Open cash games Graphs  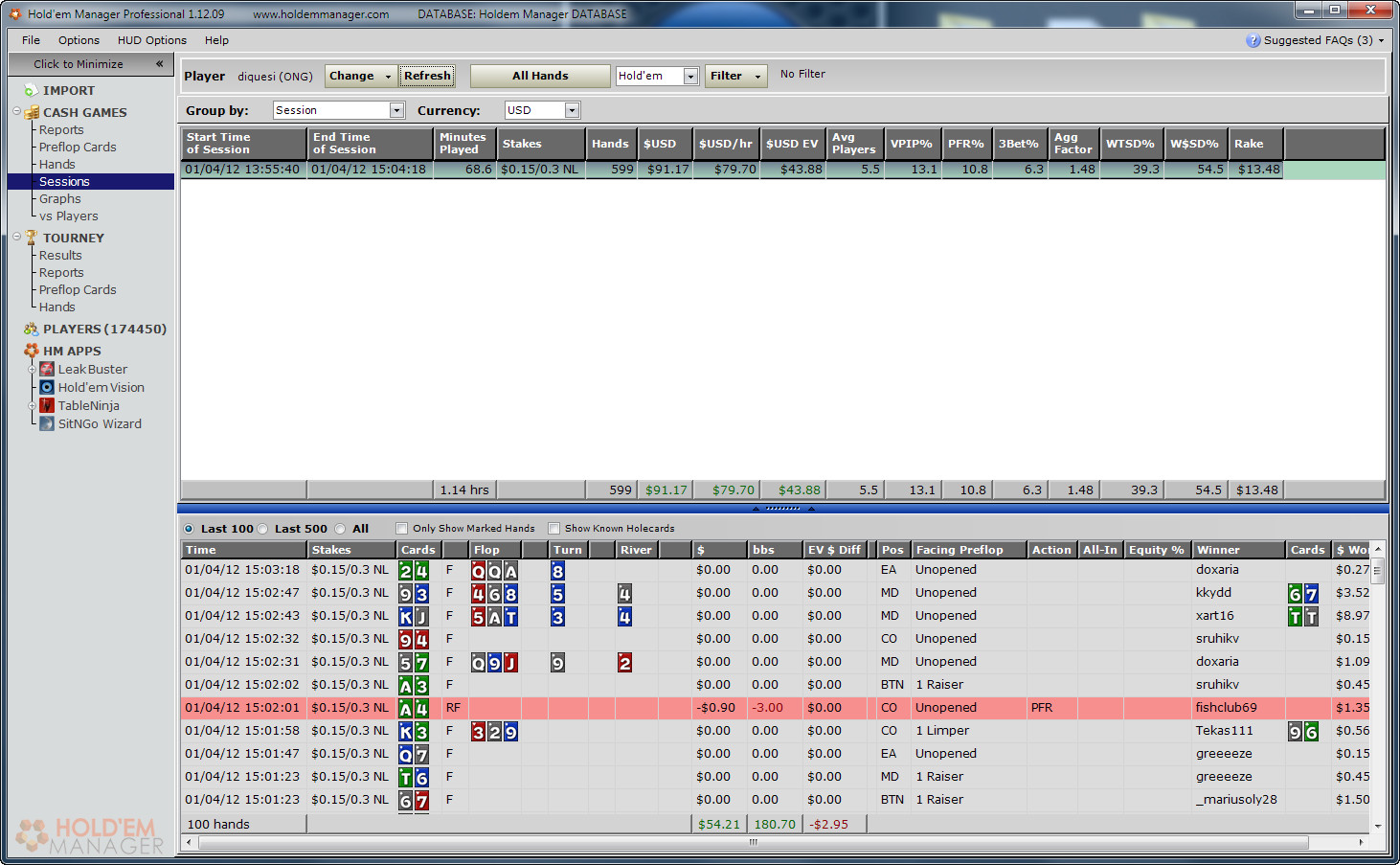tap(60, 198)
